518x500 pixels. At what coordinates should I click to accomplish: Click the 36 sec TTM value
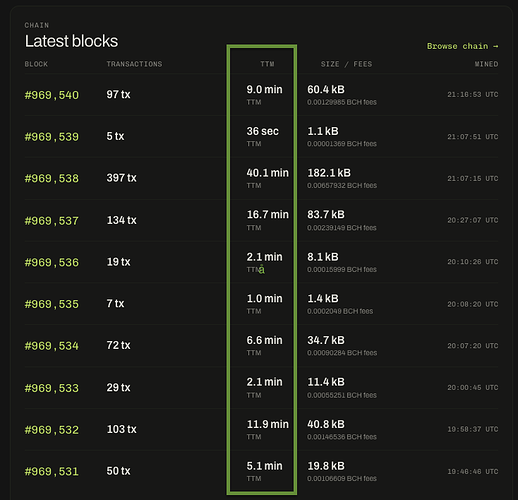click(x=263, y=131)
